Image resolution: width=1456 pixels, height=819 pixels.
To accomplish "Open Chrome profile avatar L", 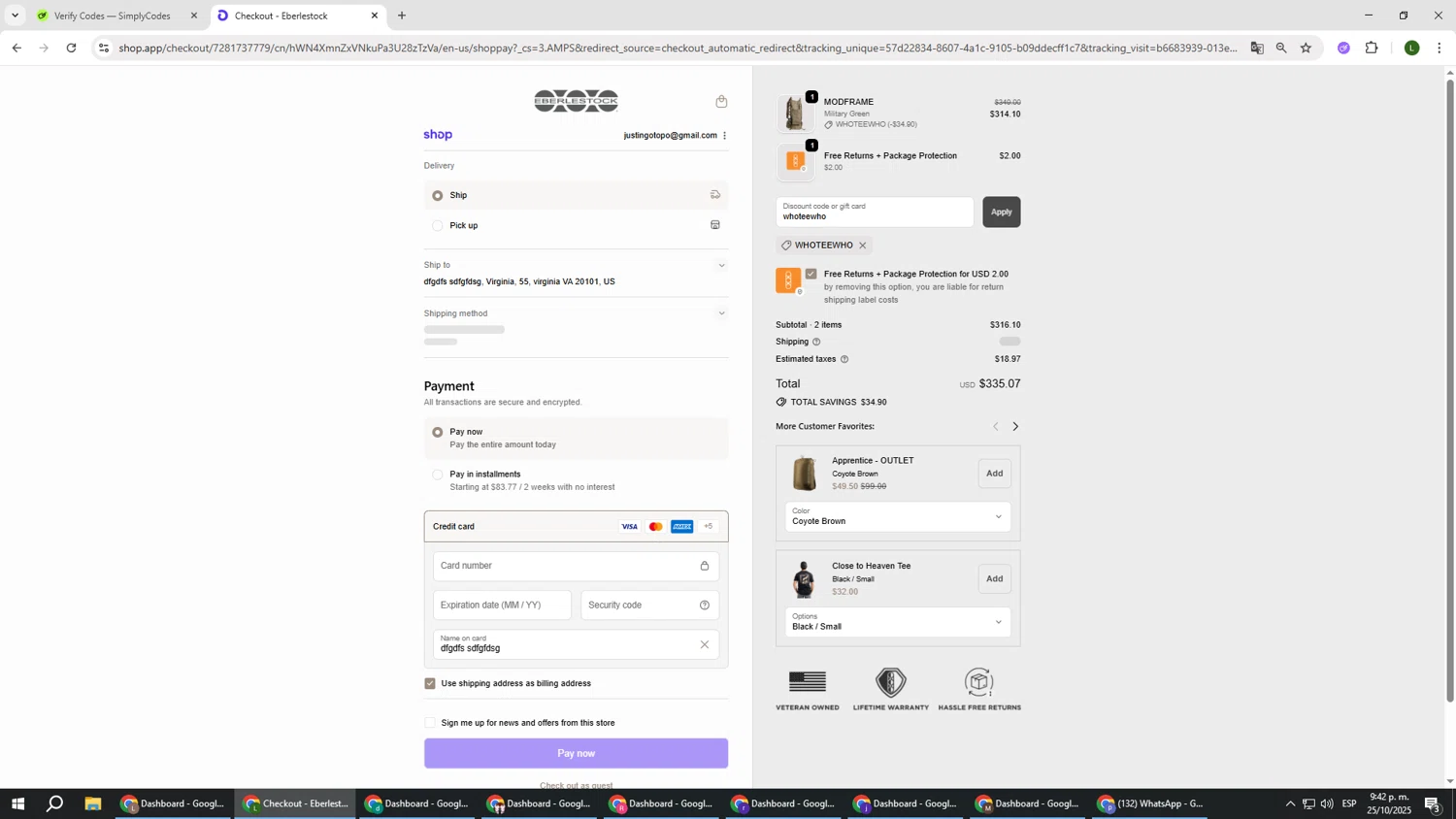I will point(1412,48).
